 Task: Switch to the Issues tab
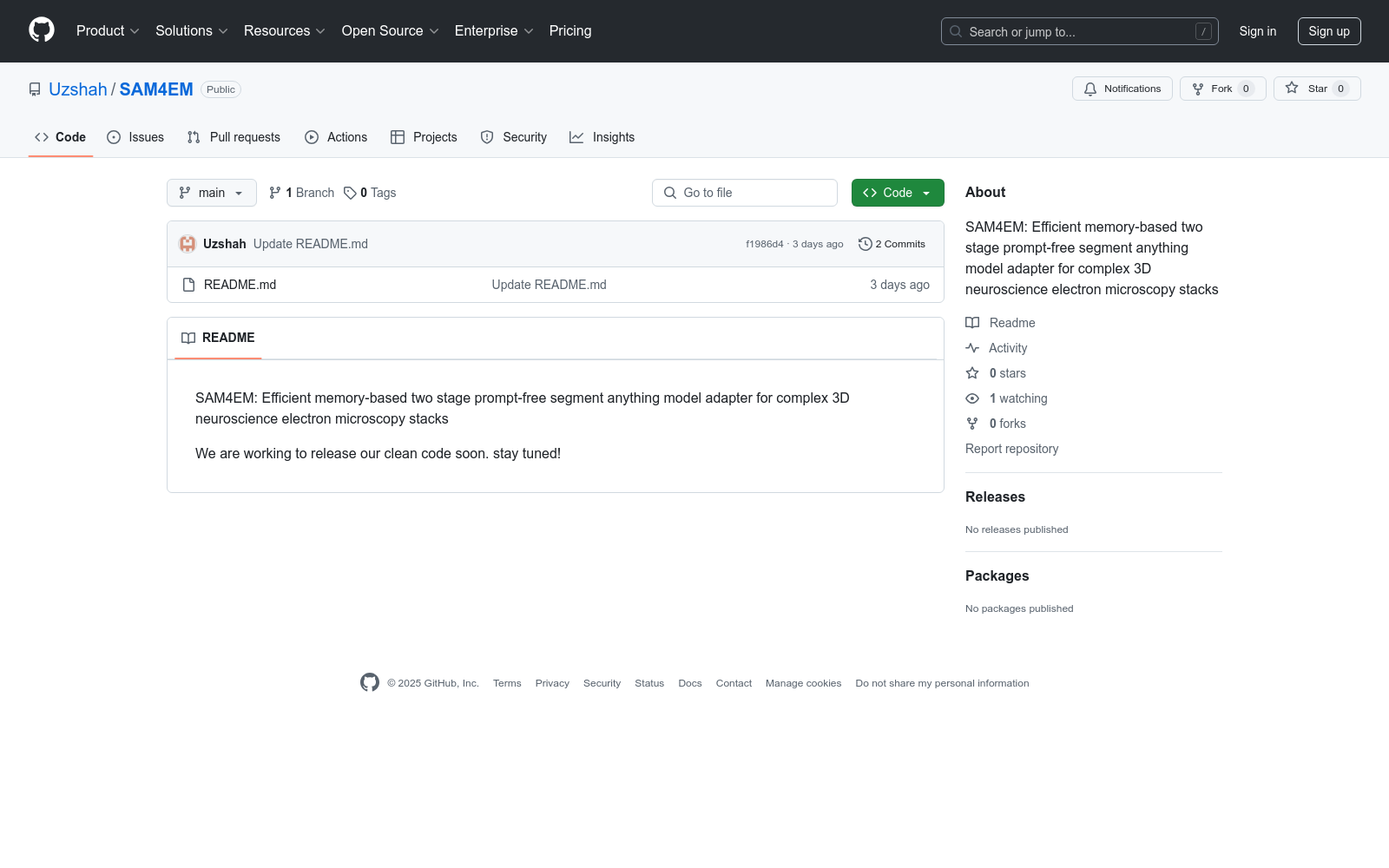click(x=135, y=137)
